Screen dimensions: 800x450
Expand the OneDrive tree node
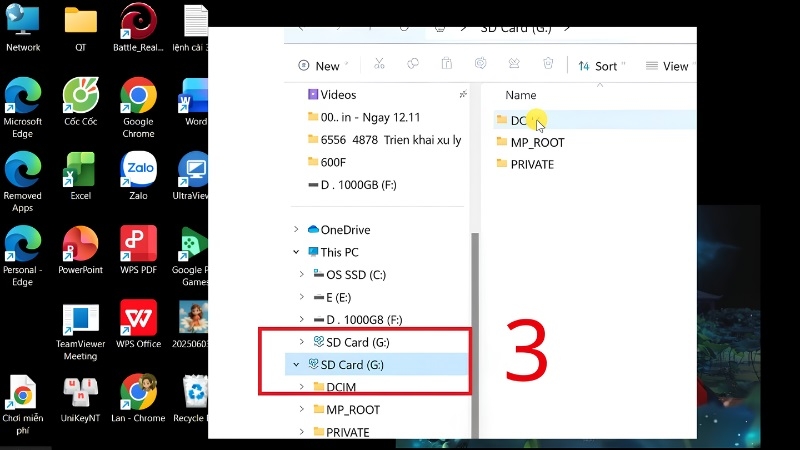[296, 230]
